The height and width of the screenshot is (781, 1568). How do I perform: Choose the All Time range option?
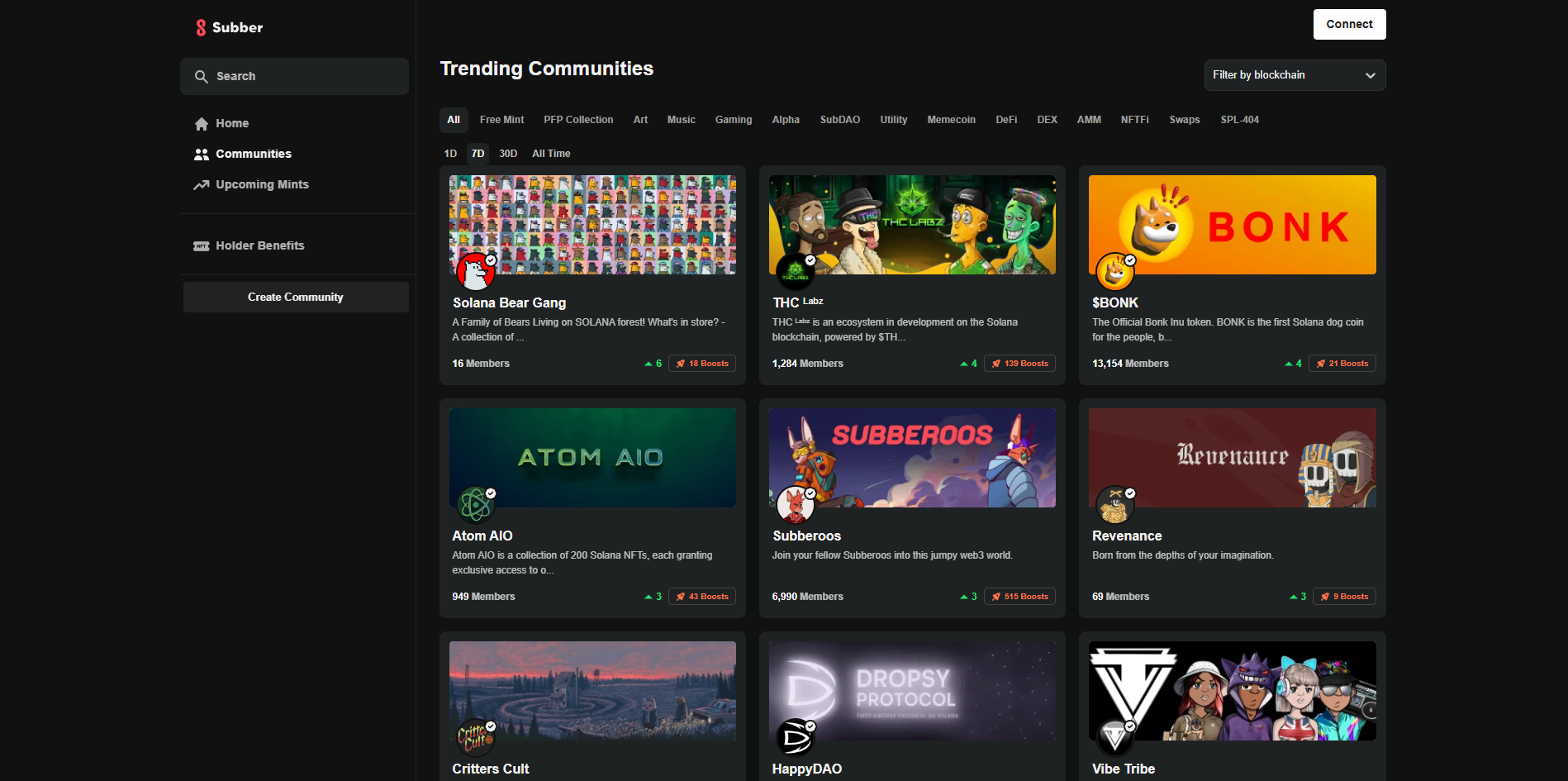tap(551, 154)
